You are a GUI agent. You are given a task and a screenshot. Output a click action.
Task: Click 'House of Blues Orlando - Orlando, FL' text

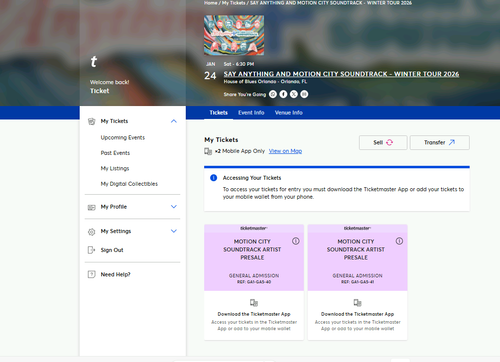(265, 82)
